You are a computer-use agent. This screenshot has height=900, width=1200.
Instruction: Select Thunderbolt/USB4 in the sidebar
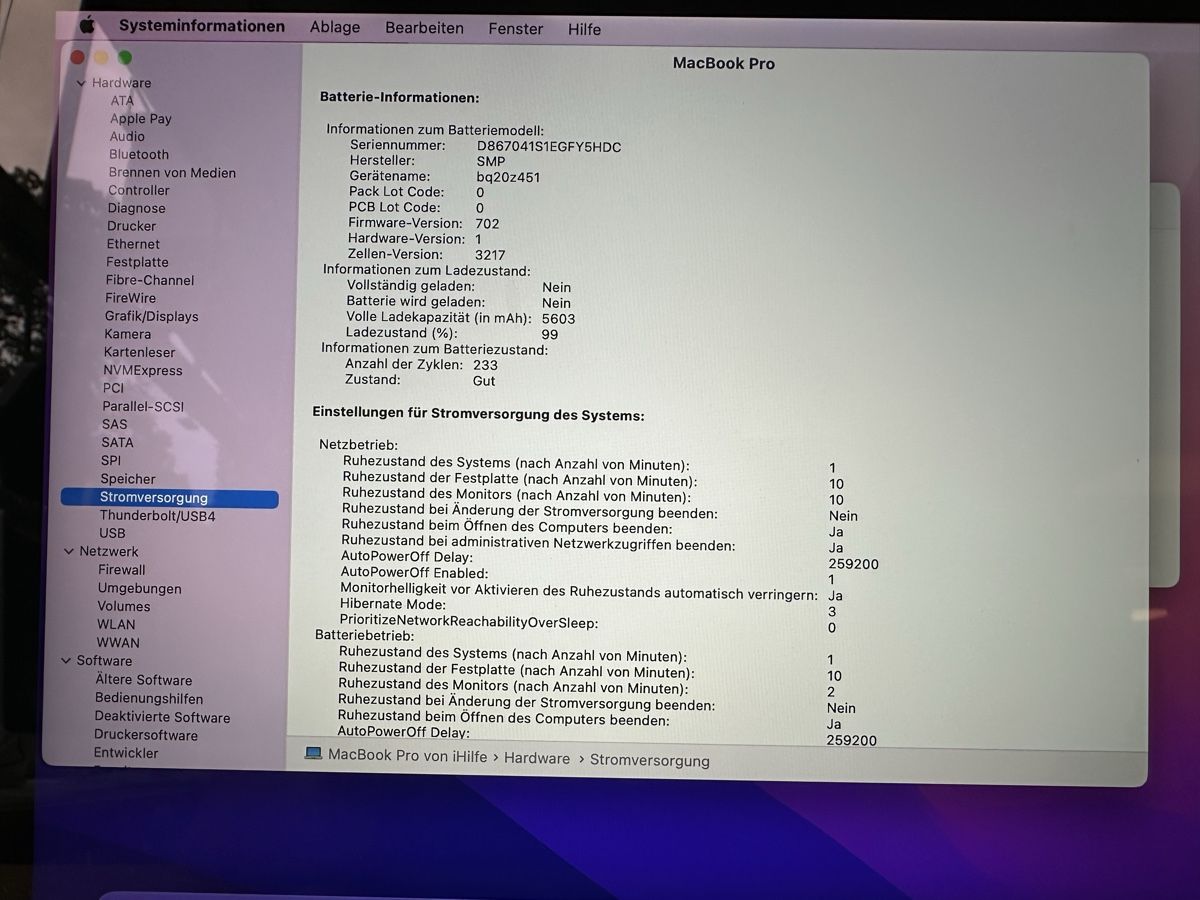click(x=157, y=516)
